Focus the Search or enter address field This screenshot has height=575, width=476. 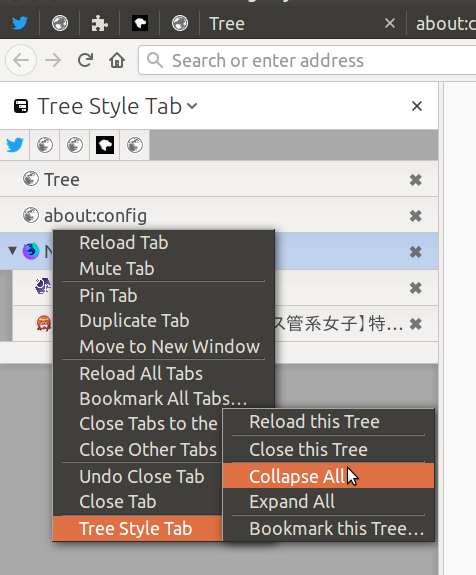(x=307, y=60)
